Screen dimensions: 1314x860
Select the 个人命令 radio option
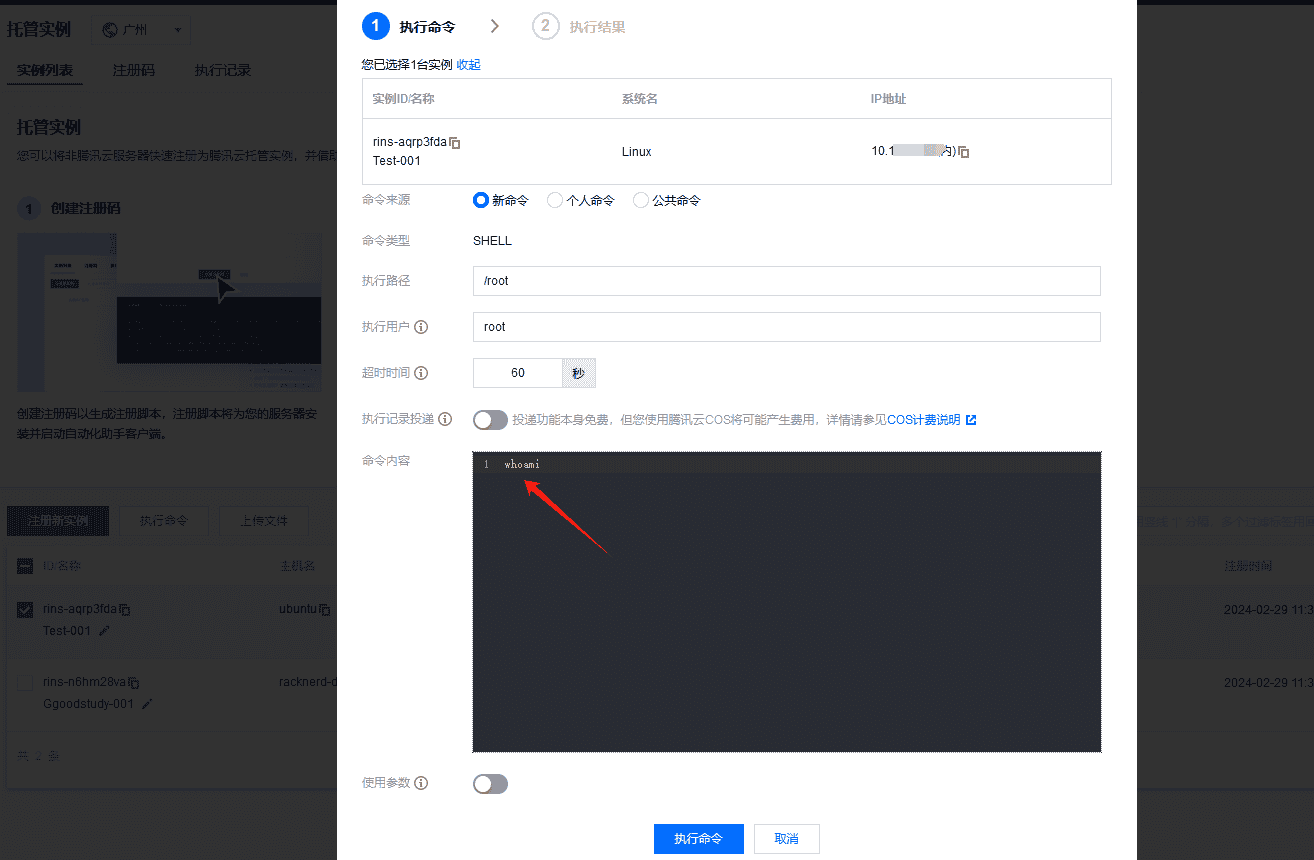[x=555, y=200]
